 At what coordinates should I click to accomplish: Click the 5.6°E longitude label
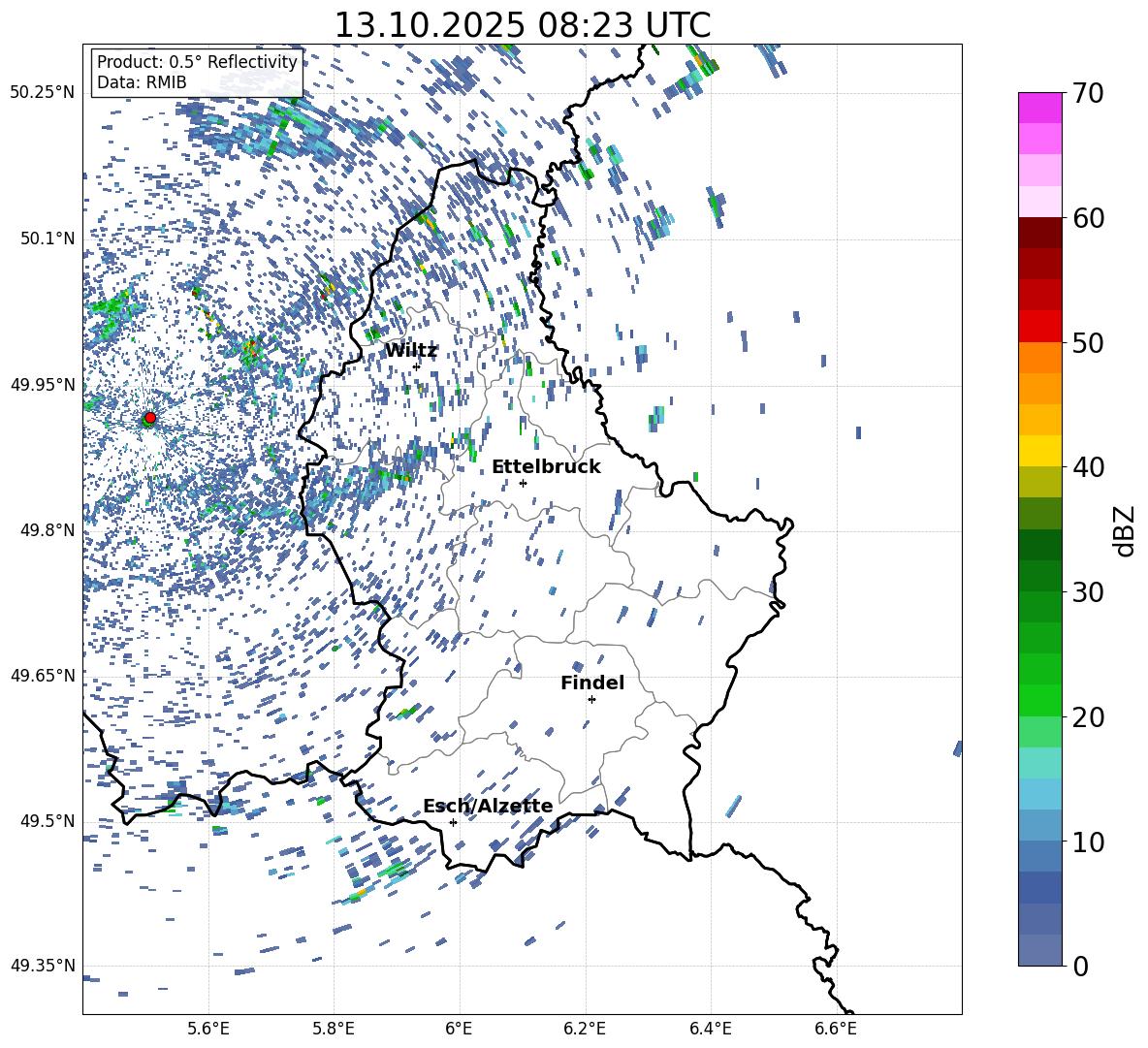[x=208, y=1029]
